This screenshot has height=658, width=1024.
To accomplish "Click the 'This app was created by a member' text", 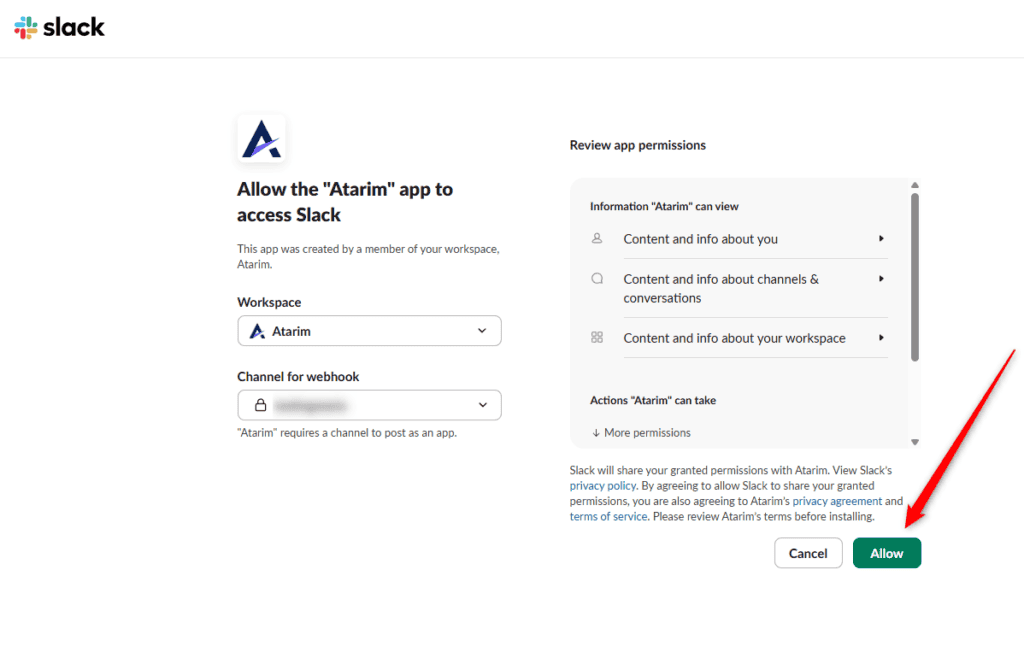I will pyautogui.click(x=368, y=257).
